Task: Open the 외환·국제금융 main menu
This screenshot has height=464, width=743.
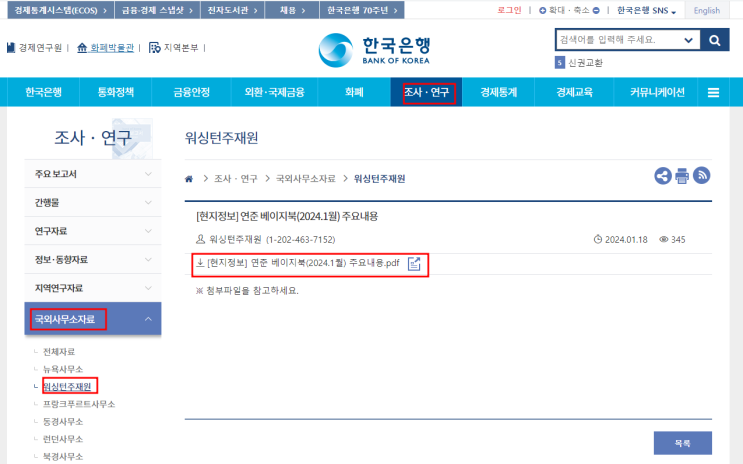Action: click(274, 92)
